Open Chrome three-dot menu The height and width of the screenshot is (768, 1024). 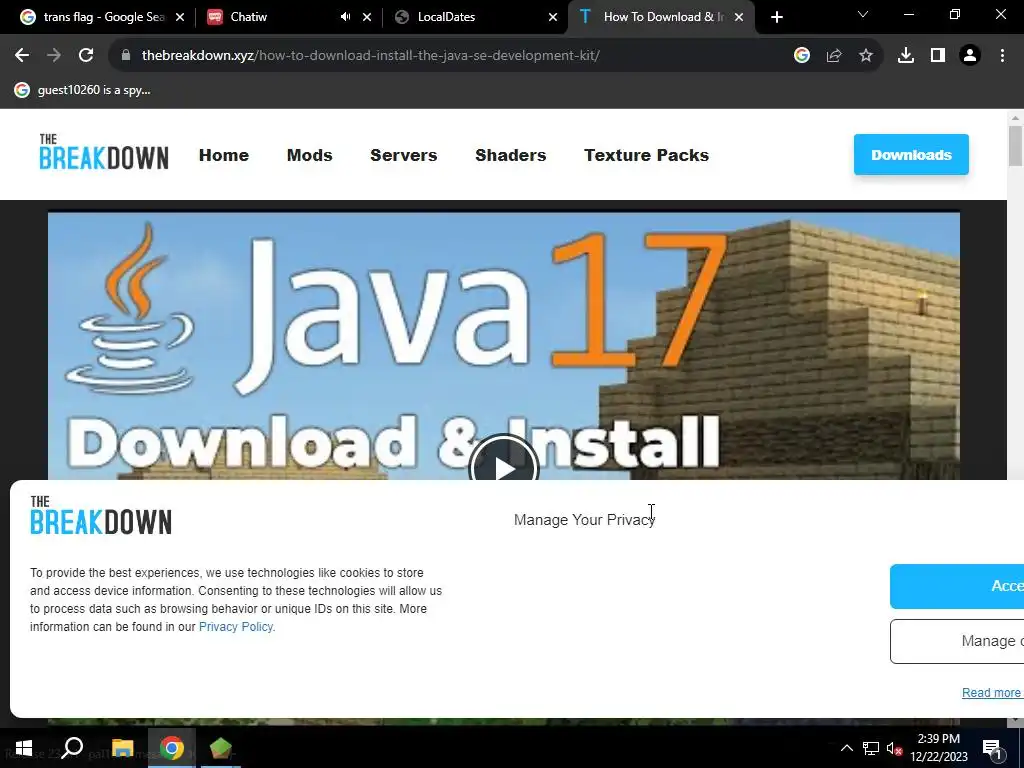[1002, 56]
